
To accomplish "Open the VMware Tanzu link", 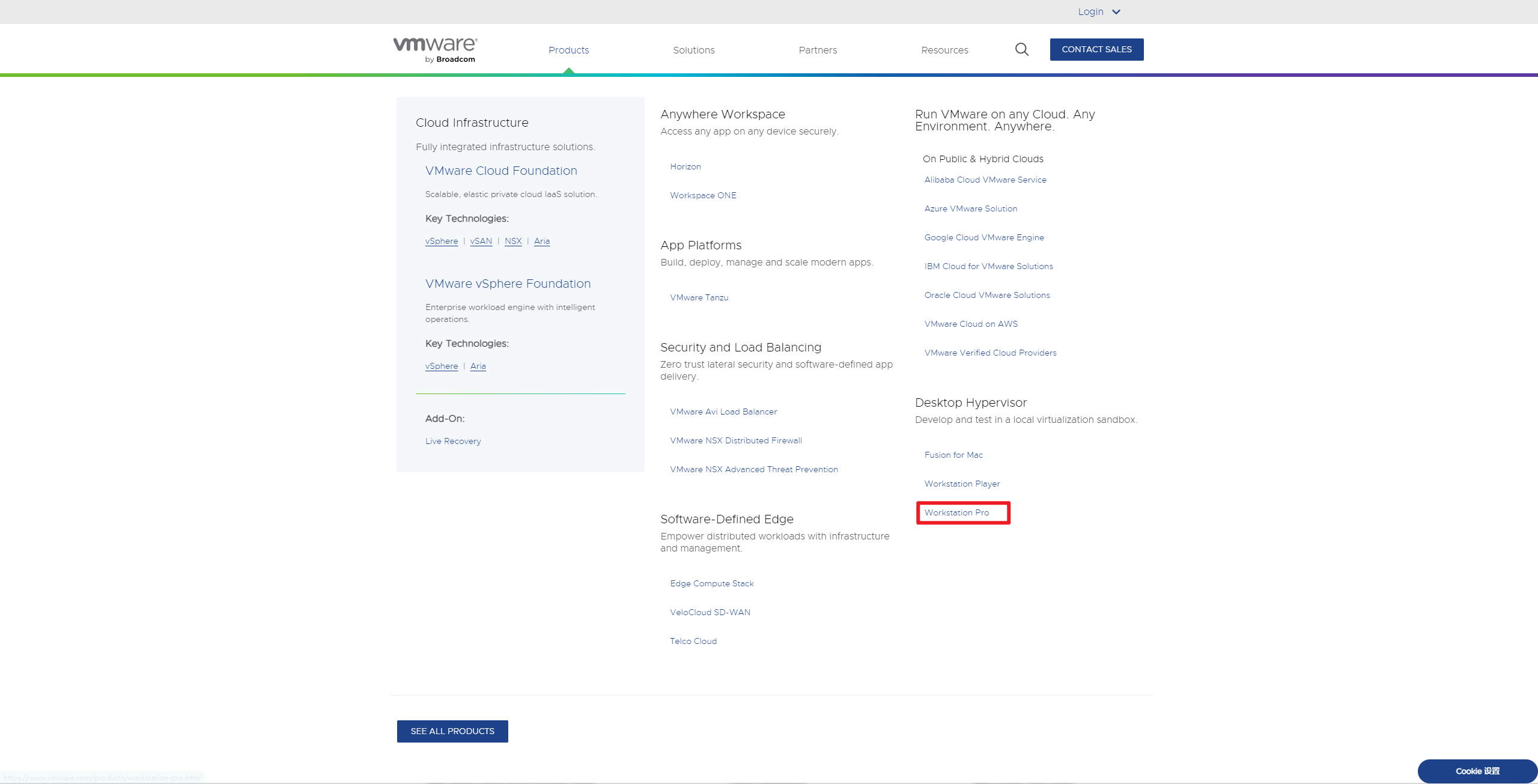I will pos(699,297).
